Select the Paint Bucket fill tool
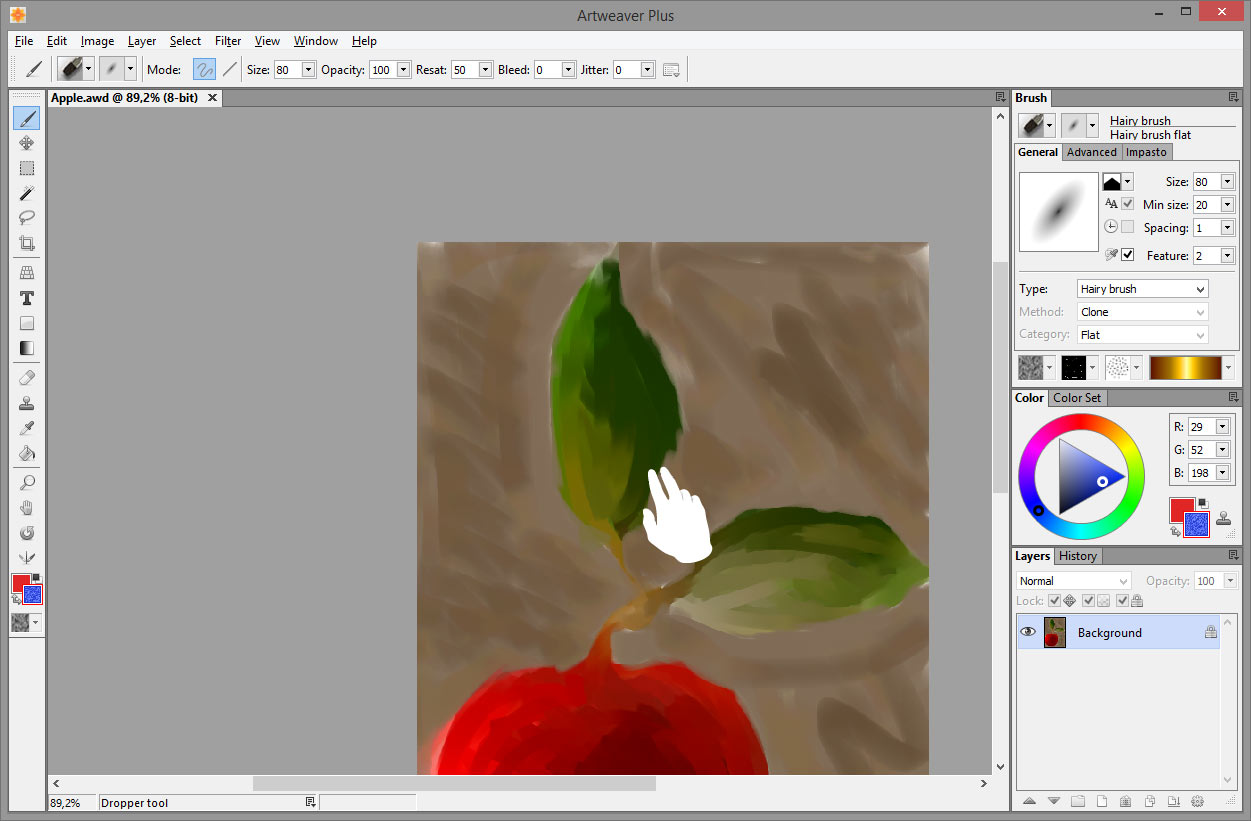 tap(27, 453)
